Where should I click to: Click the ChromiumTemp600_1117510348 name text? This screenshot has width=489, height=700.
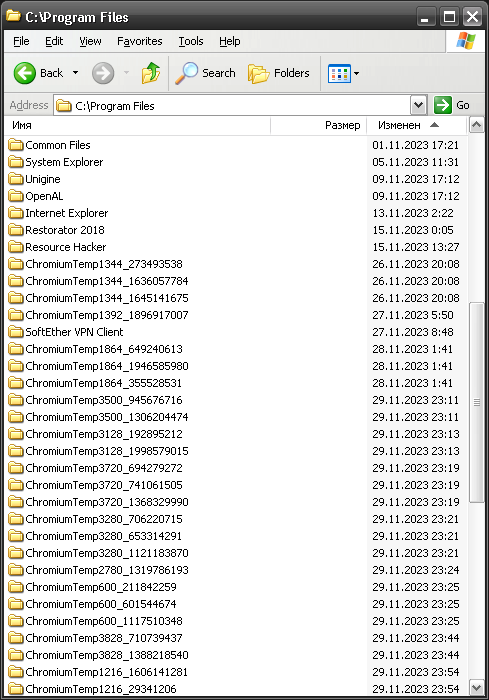[x=104, y=621]
